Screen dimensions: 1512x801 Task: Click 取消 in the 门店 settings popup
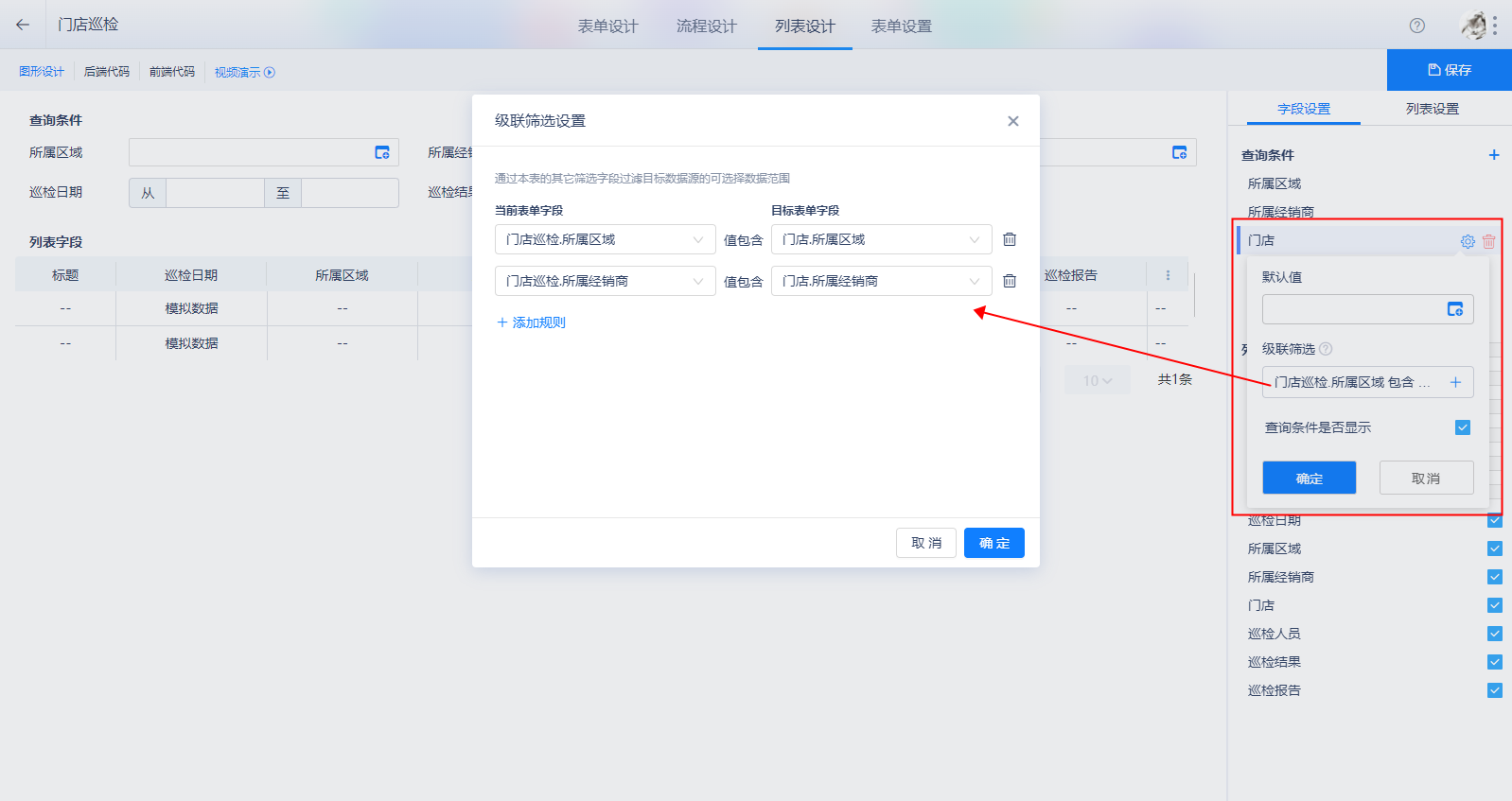pyautogui.click(x=1427, y=478)
